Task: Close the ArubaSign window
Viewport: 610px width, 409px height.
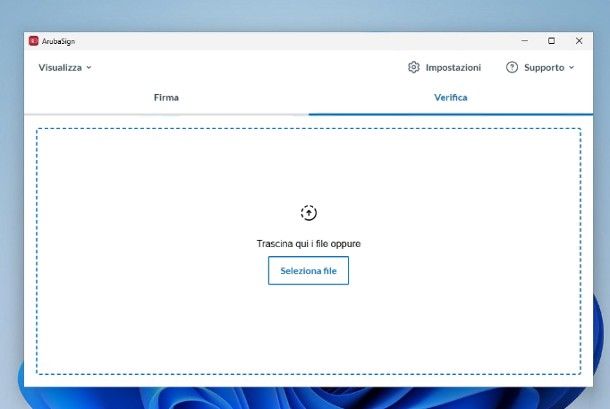Action: [579, 41]
